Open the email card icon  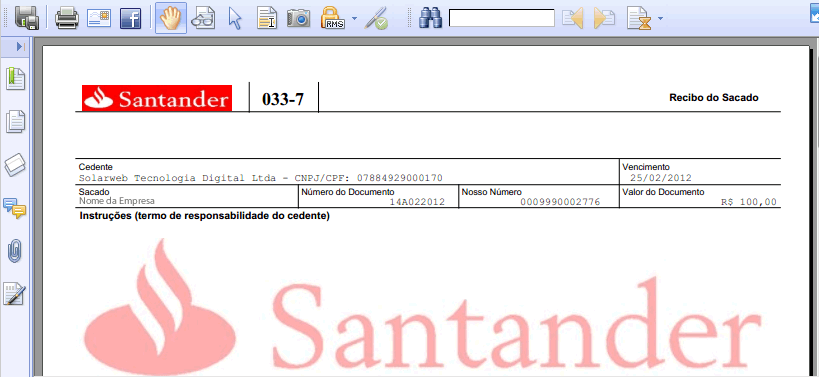99,18
